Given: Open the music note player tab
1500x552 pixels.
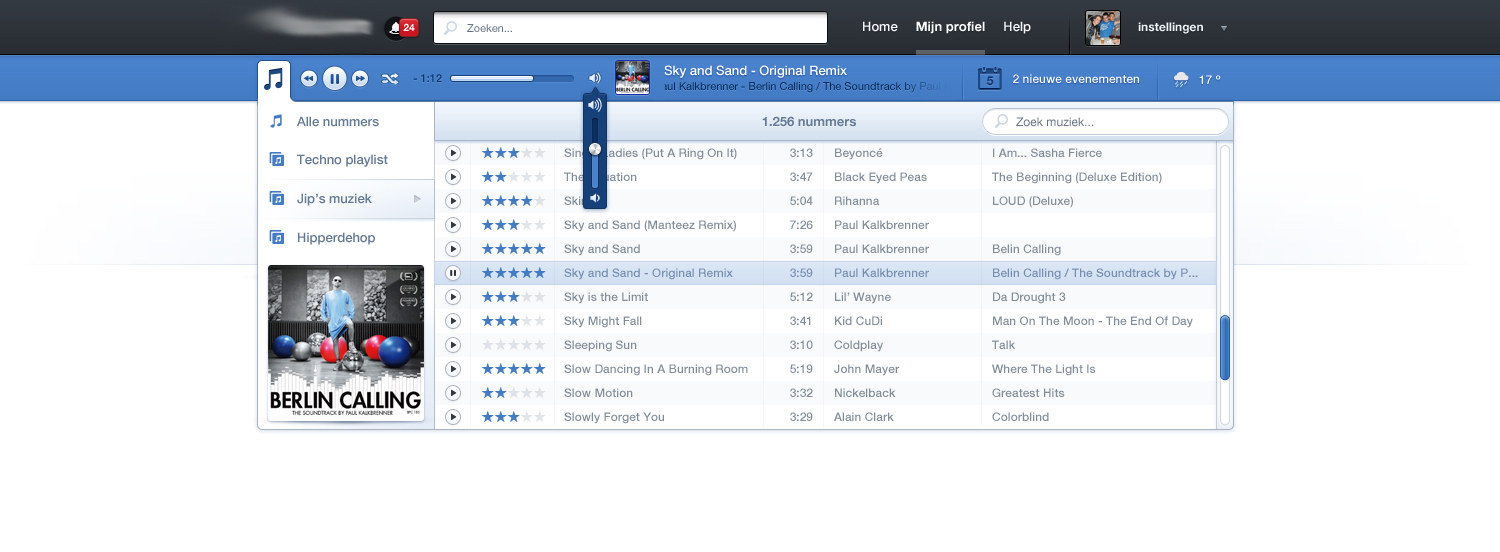Looking at the screenshot, I should [x=274, y=79].
